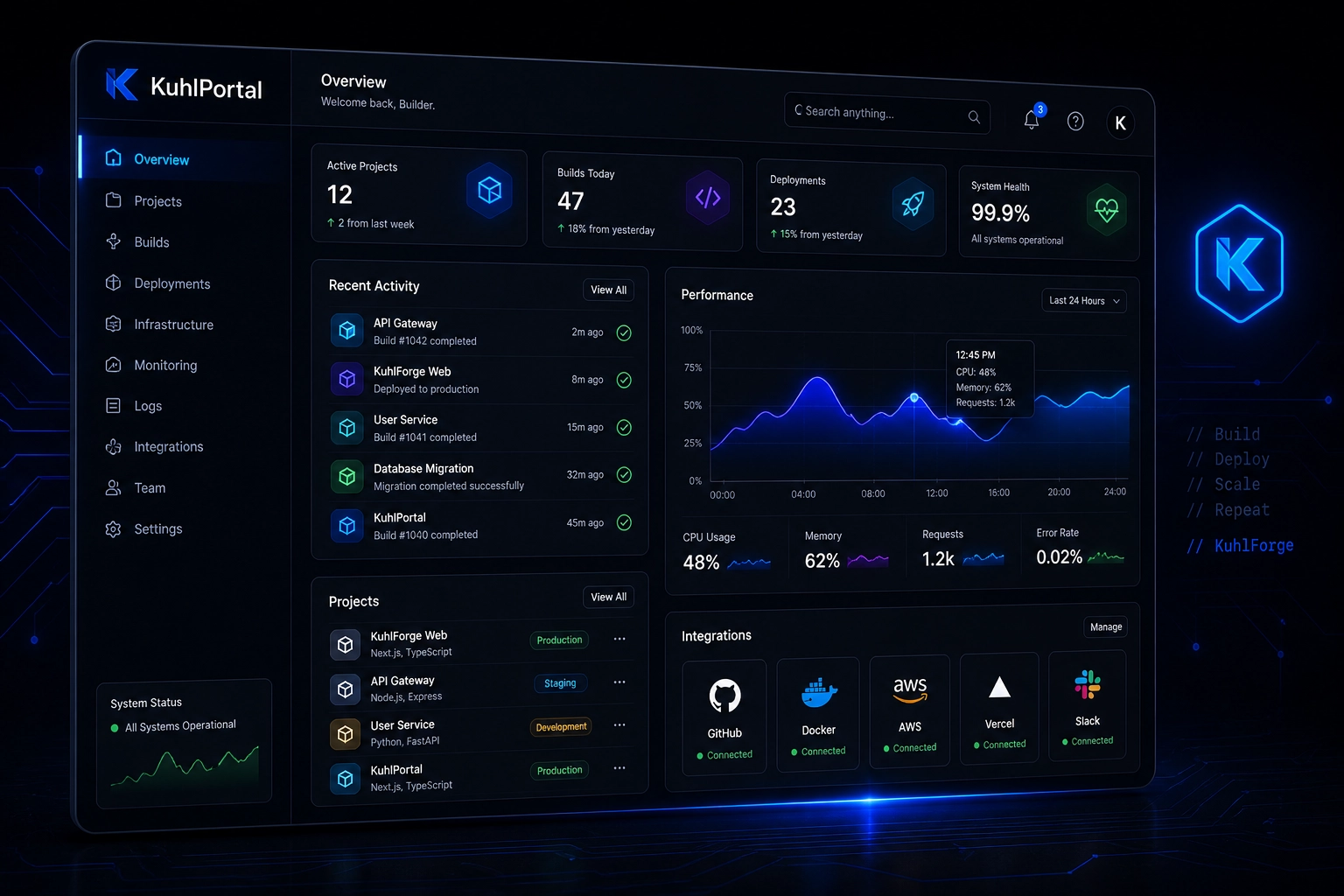
Task: Click the Error Rate 0.02% sparkline
Action: point(1106,556)
